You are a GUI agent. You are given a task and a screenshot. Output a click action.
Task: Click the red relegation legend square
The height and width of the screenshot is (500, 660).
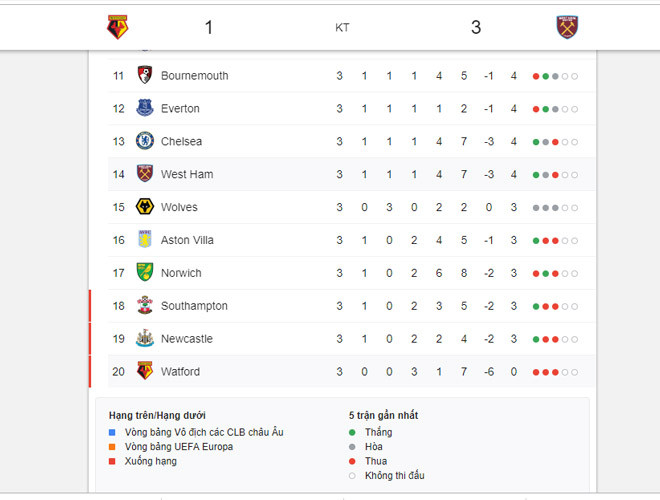coord(113,461)
